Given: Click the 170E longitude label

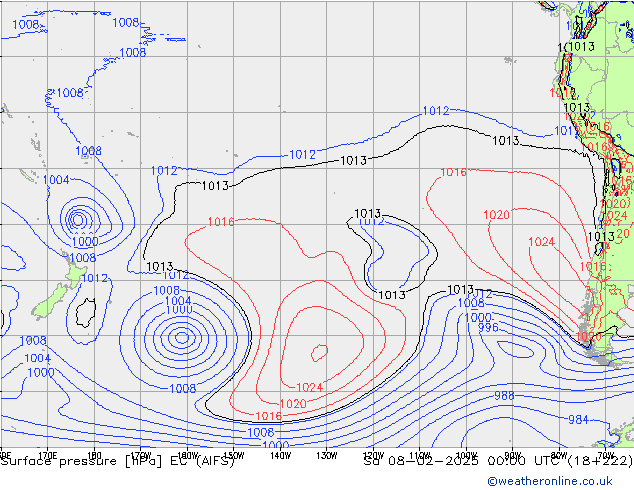Looking at the screenshot, I should tap(48, 456).
